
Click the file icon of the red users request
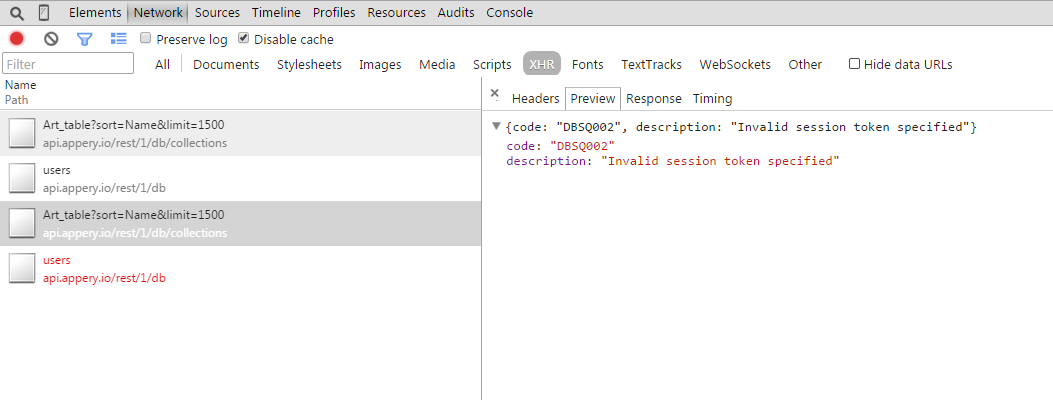tap(22, 268)
